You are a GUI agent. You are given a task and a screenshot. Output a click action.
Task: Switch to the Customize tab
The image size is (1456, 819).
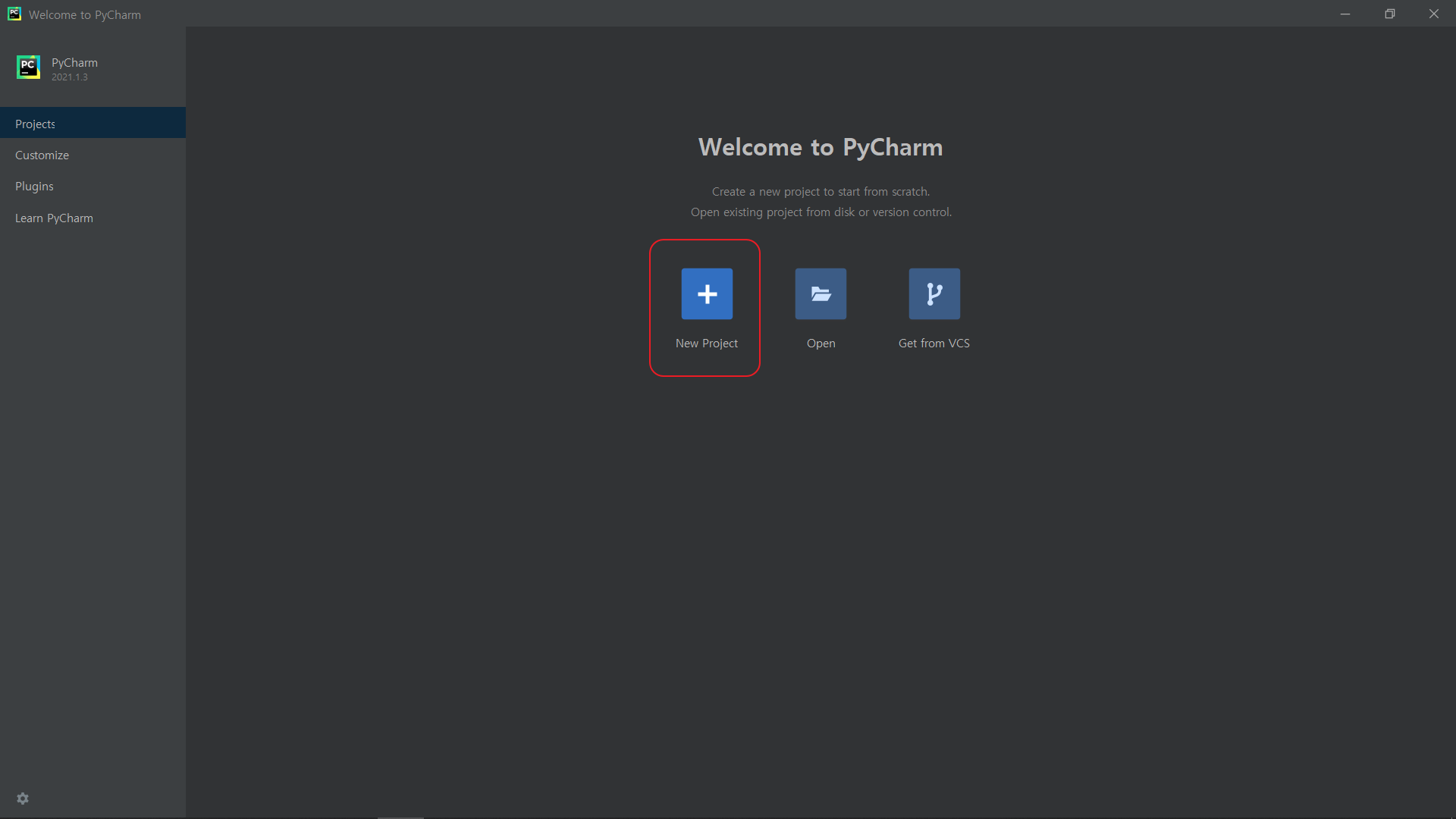coord(42,155)
